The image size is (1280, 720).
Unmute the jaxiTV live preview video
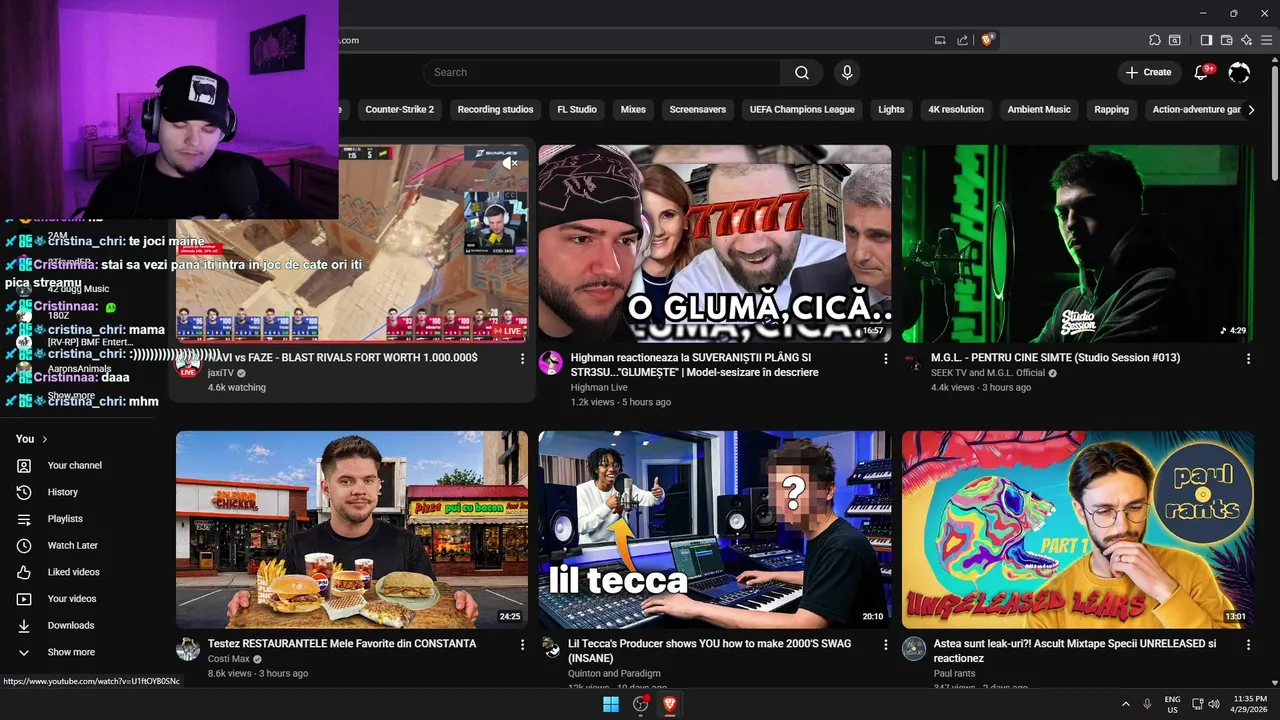click(x=510, y=163)
